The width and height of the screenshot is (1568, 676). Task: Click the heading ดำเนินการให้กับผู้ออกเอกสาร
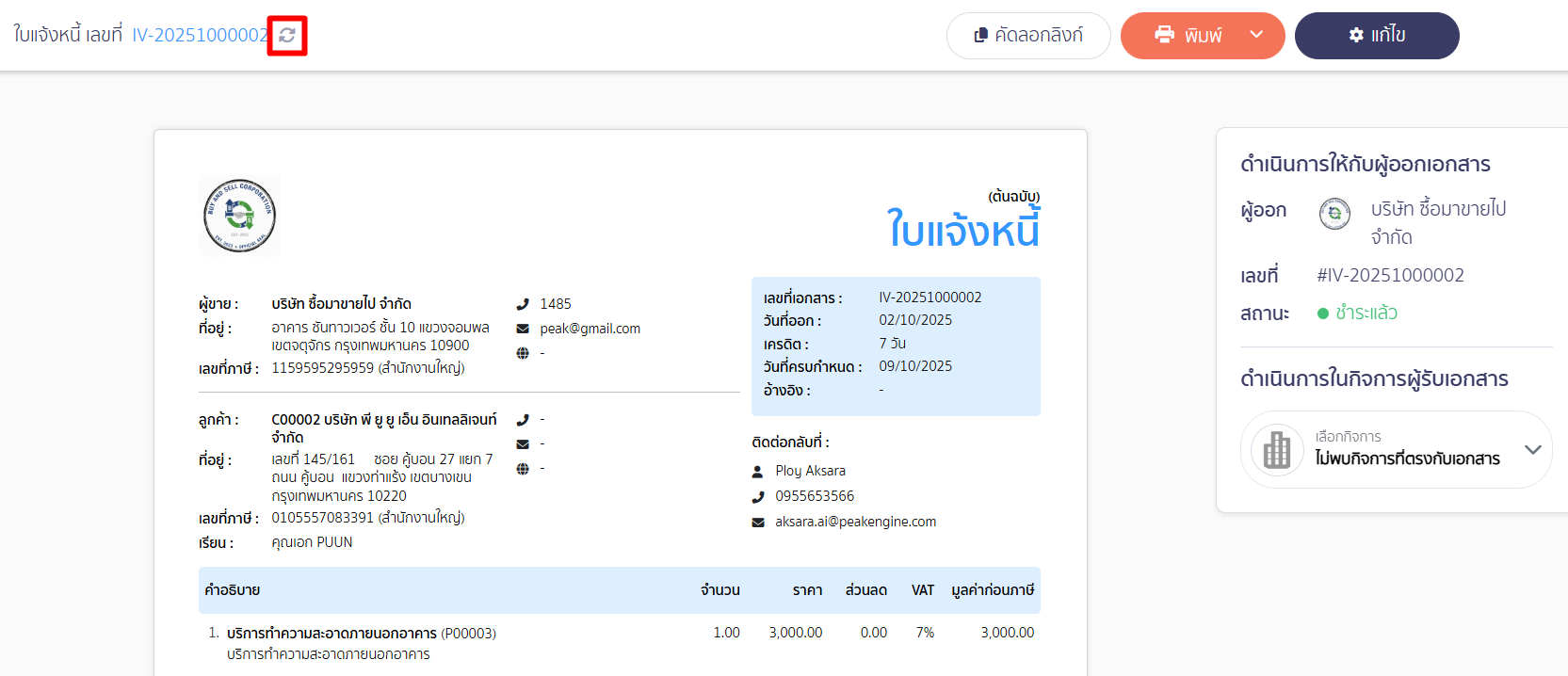click(1366, 165)
